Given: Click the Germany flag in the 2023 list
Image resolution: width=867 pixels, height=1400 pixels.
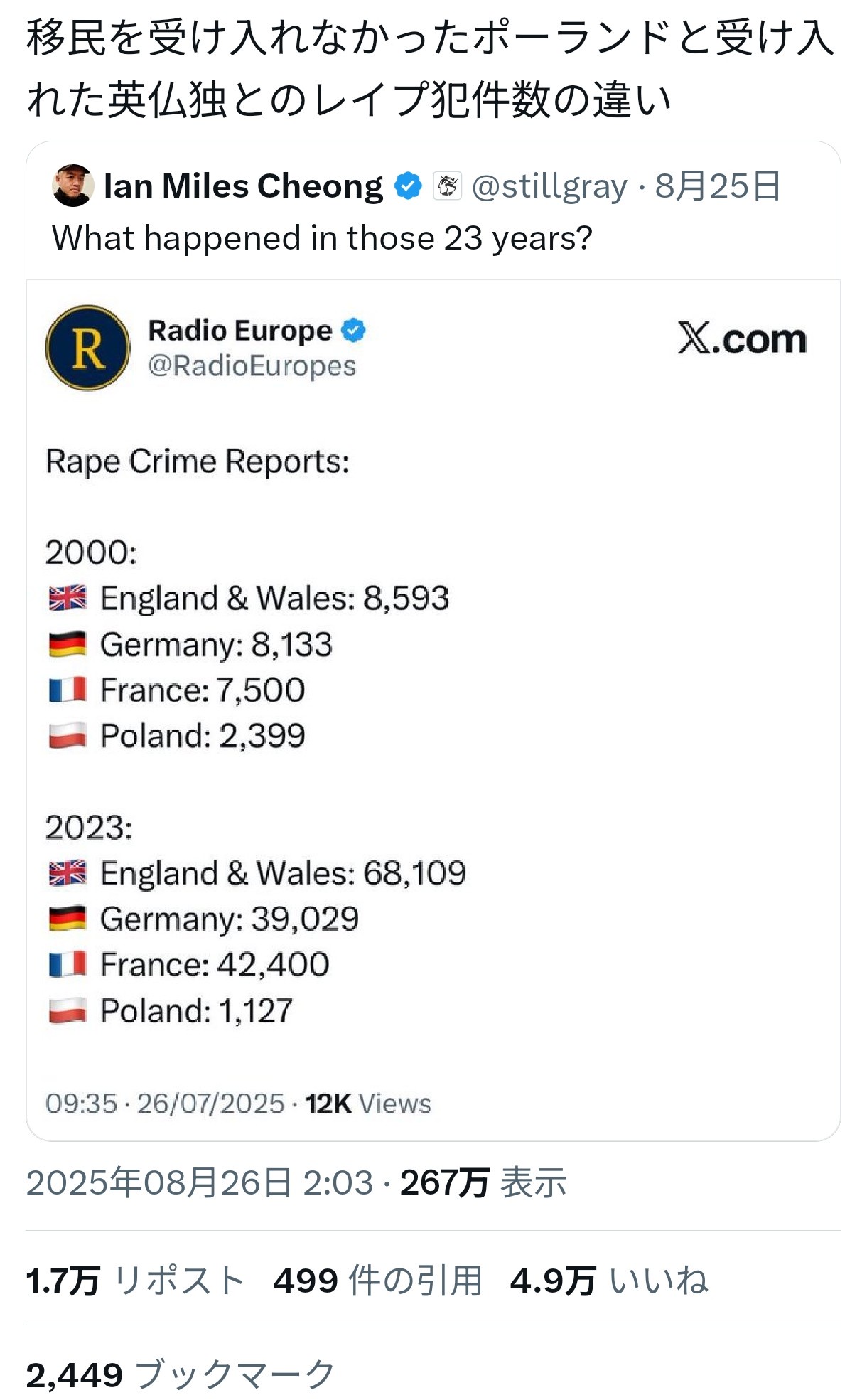Looking at the screenshot, I should (x=68, y=919).
